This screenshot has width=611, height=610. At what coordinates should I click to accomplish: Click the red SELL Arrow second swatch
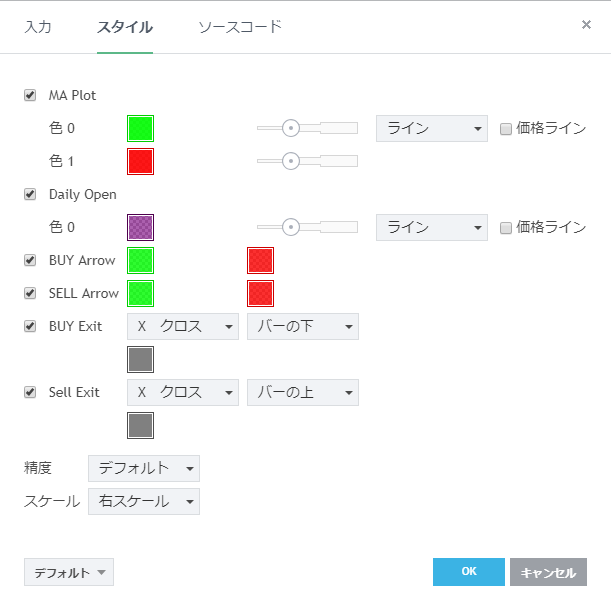pyautogui.click(x=260, y=293)
